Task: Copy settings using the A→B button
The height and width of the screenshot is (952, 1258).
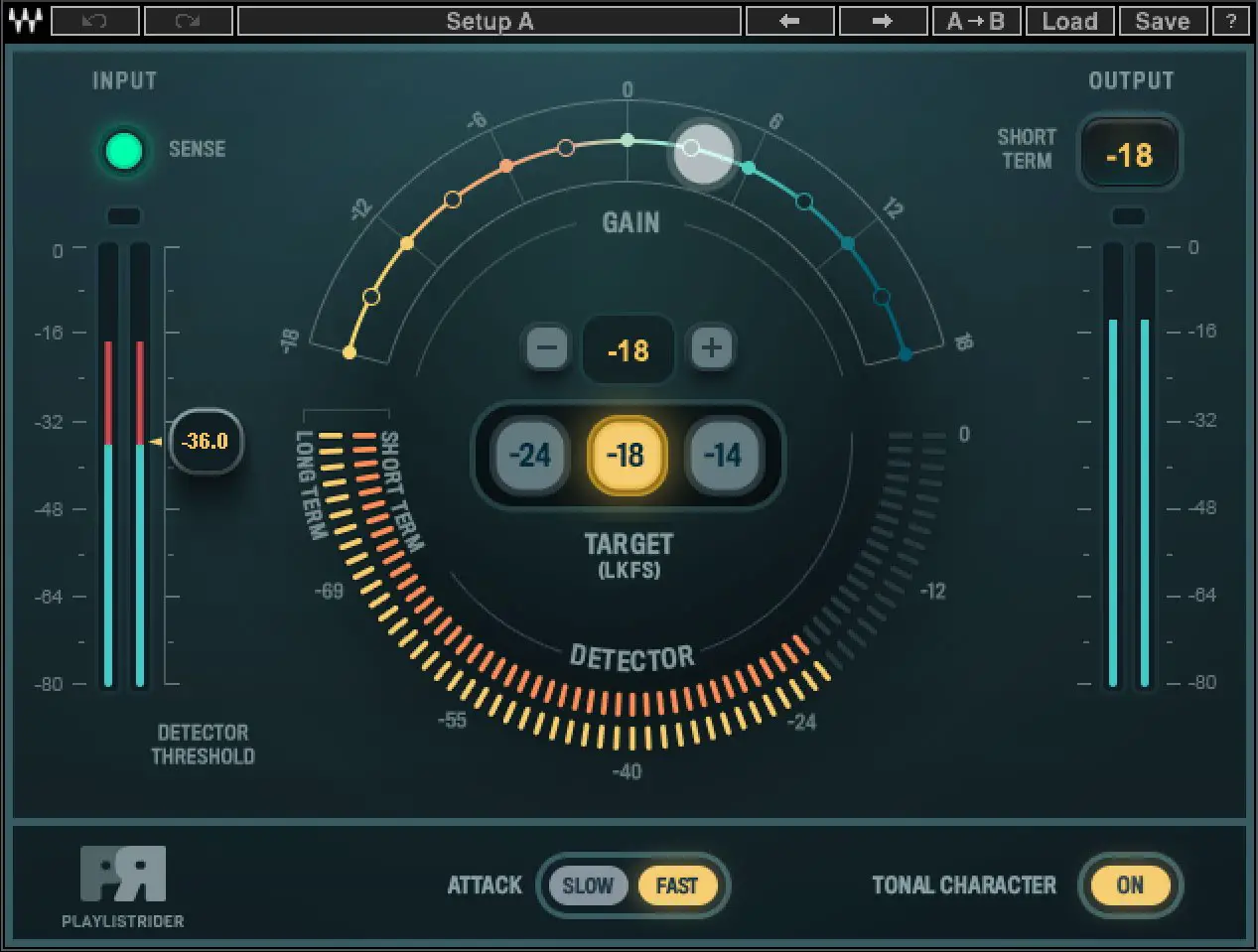Action: pyautogui.click(x=977, y=21)
